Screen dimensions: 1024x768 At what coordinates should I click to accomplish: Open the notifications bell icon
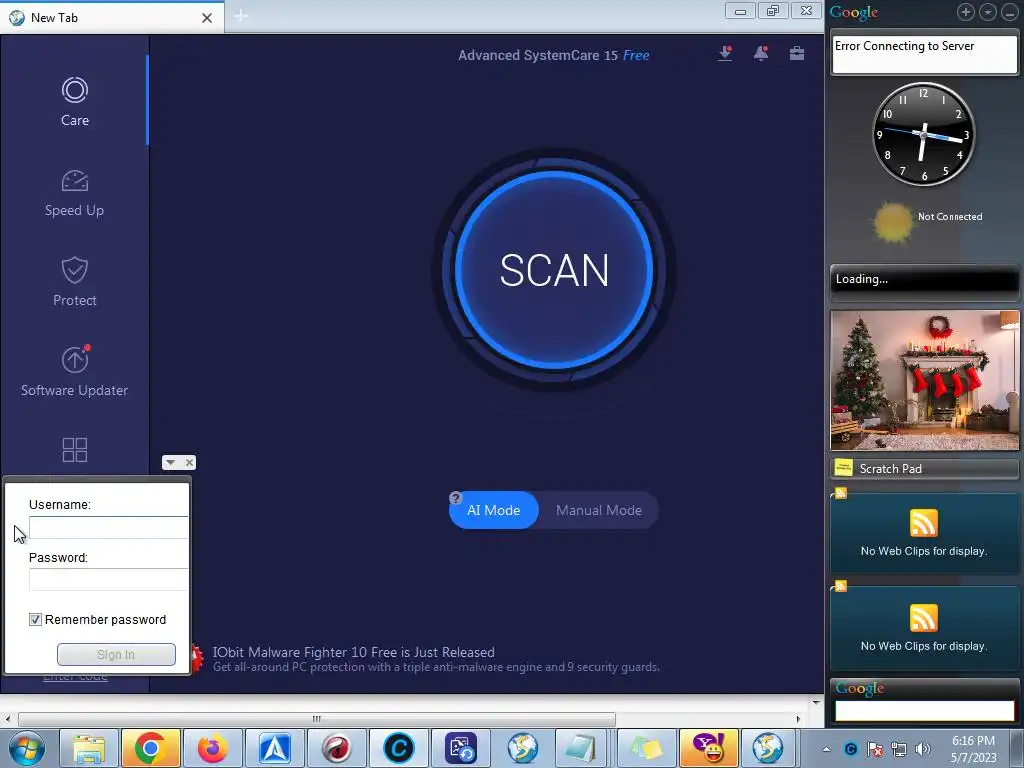pos(761,53)
